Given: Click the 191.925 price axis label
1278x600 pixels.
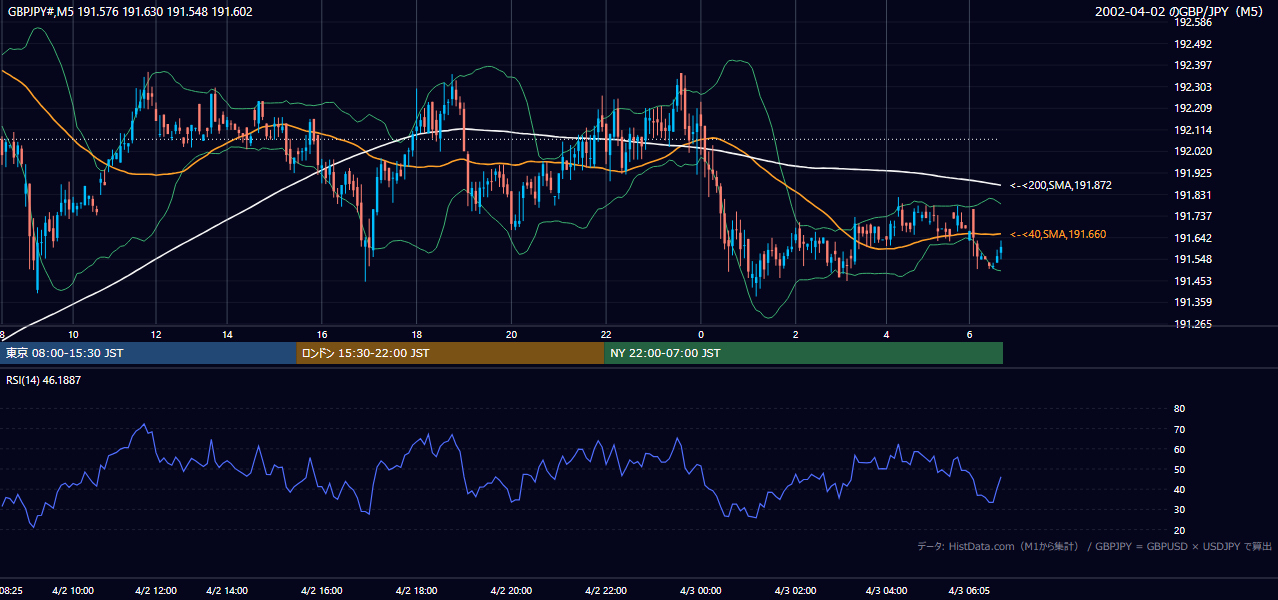Looking at the screenshot, I should tap(1192, 173).
